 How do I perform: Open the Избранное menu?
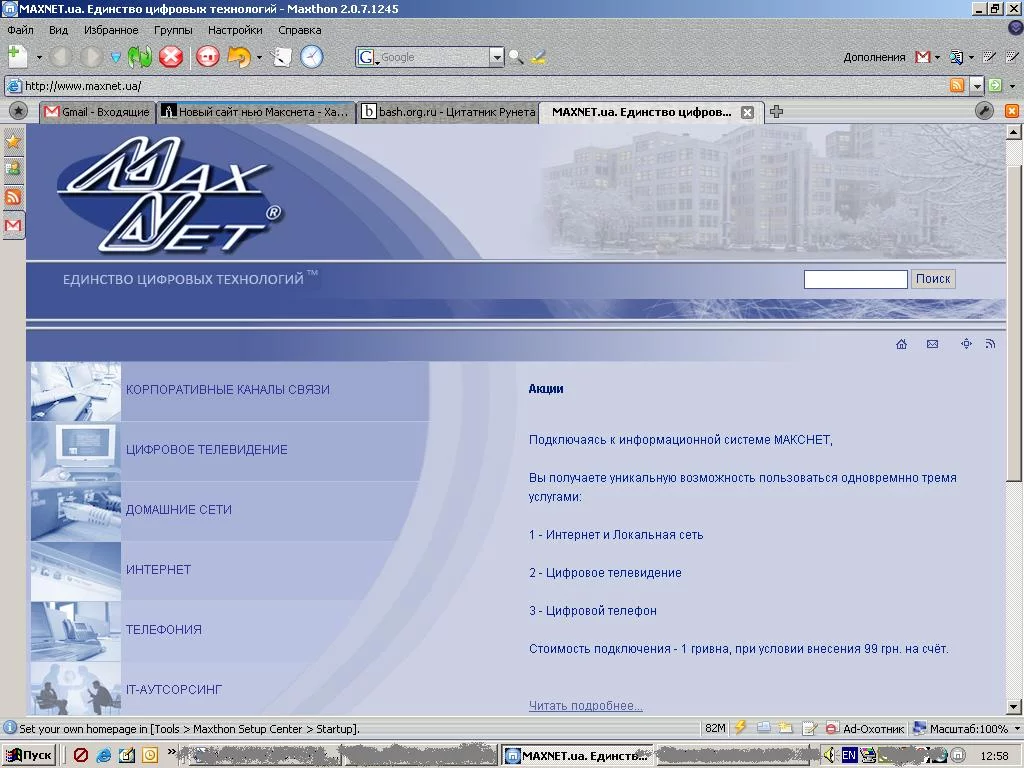point(111,30)
